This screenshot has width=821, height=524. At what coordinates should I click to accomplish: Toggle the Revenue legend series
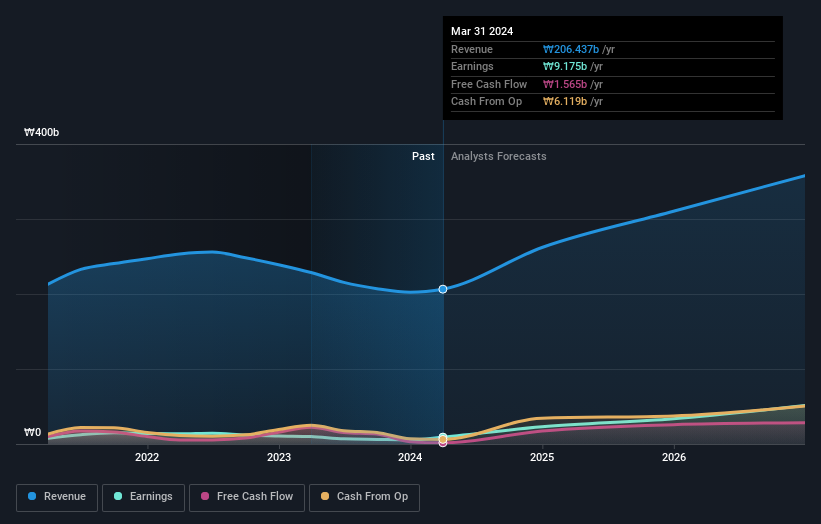57,497
